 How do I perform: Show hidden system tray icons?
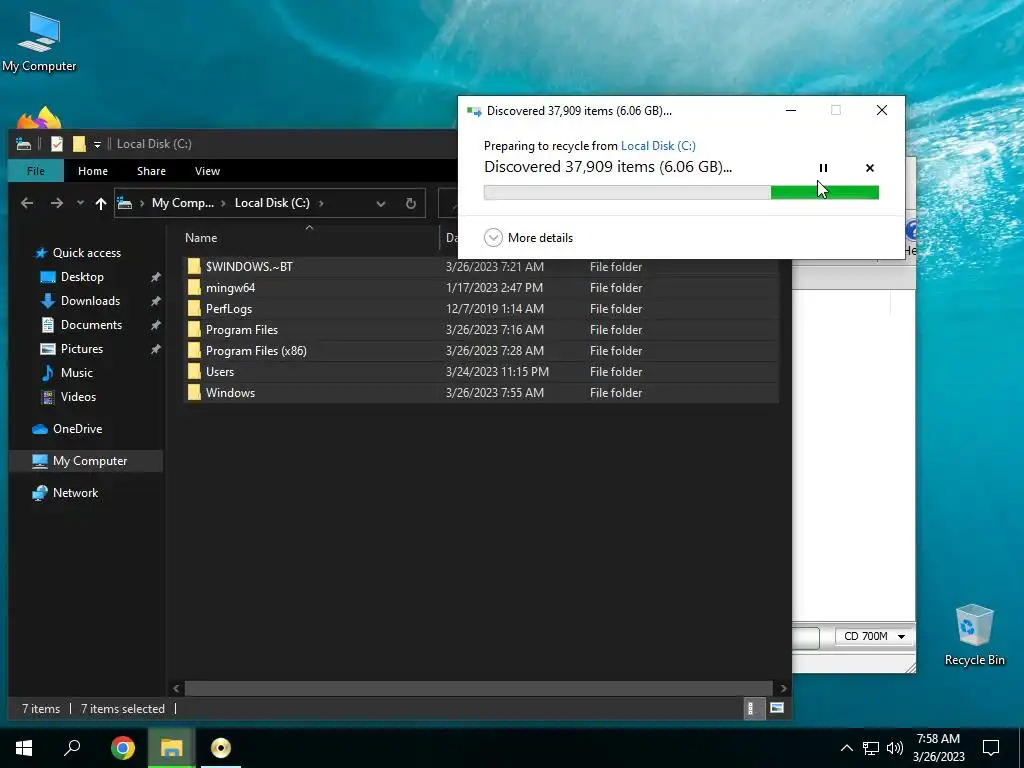(846, 748)
